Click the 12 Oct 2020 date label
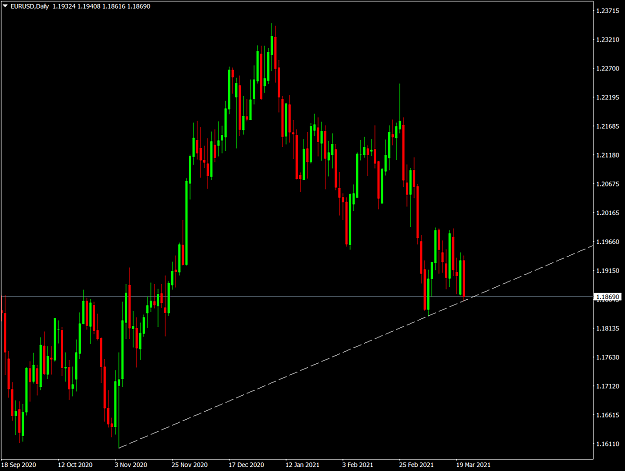The image size is (625, 471). [x=75, y=465]
